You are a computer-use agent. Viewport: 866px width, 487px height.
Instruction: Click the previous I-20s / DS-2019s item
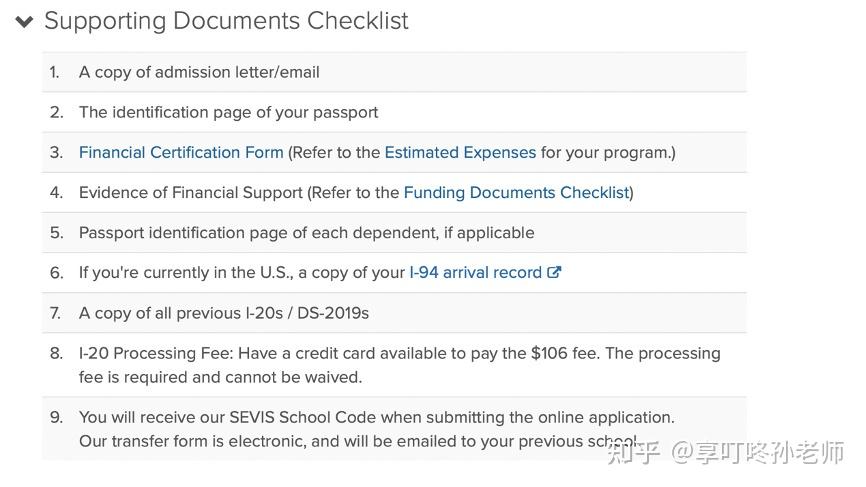pyautogui.click(x=223, y=313)
